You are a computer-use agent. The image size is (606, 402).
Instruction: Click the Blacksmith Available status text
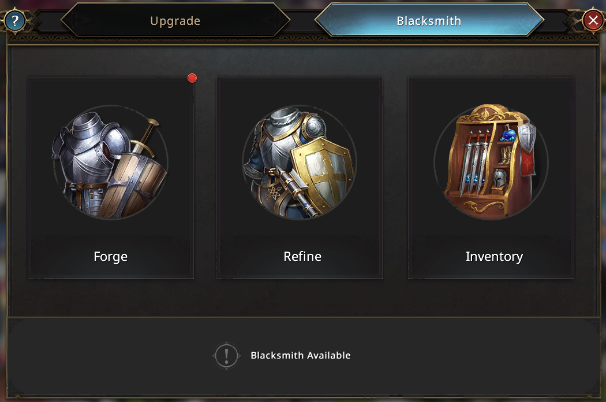pos(300,355)
